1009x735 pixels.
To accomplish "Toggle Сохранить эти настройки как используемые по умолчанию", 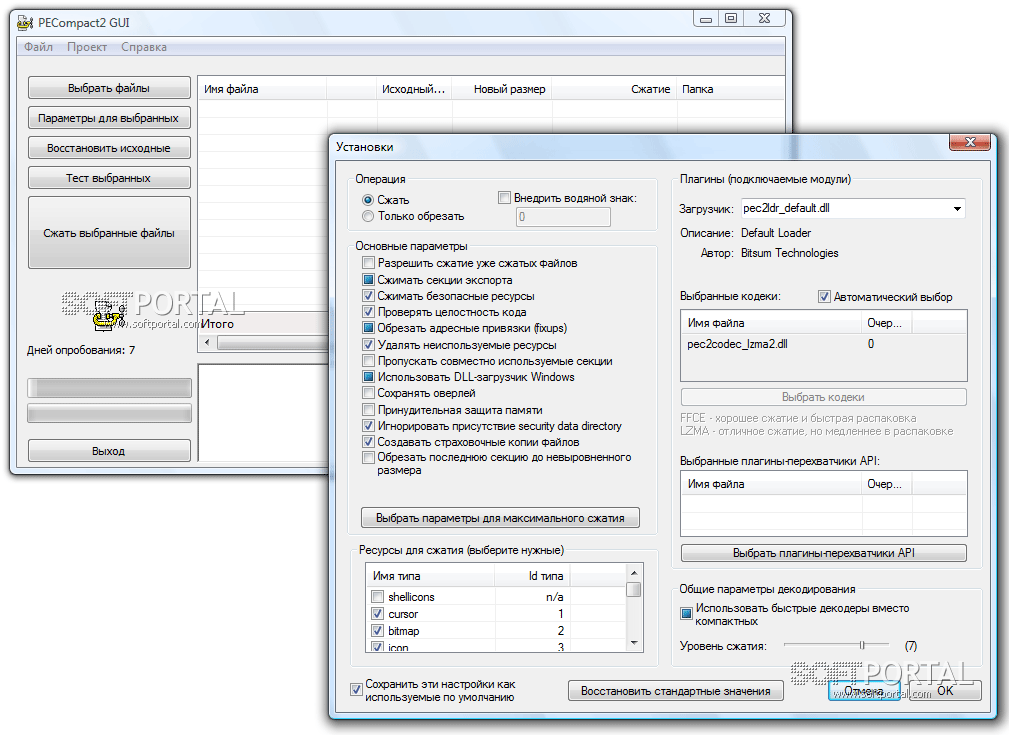I will coord(356,690).
